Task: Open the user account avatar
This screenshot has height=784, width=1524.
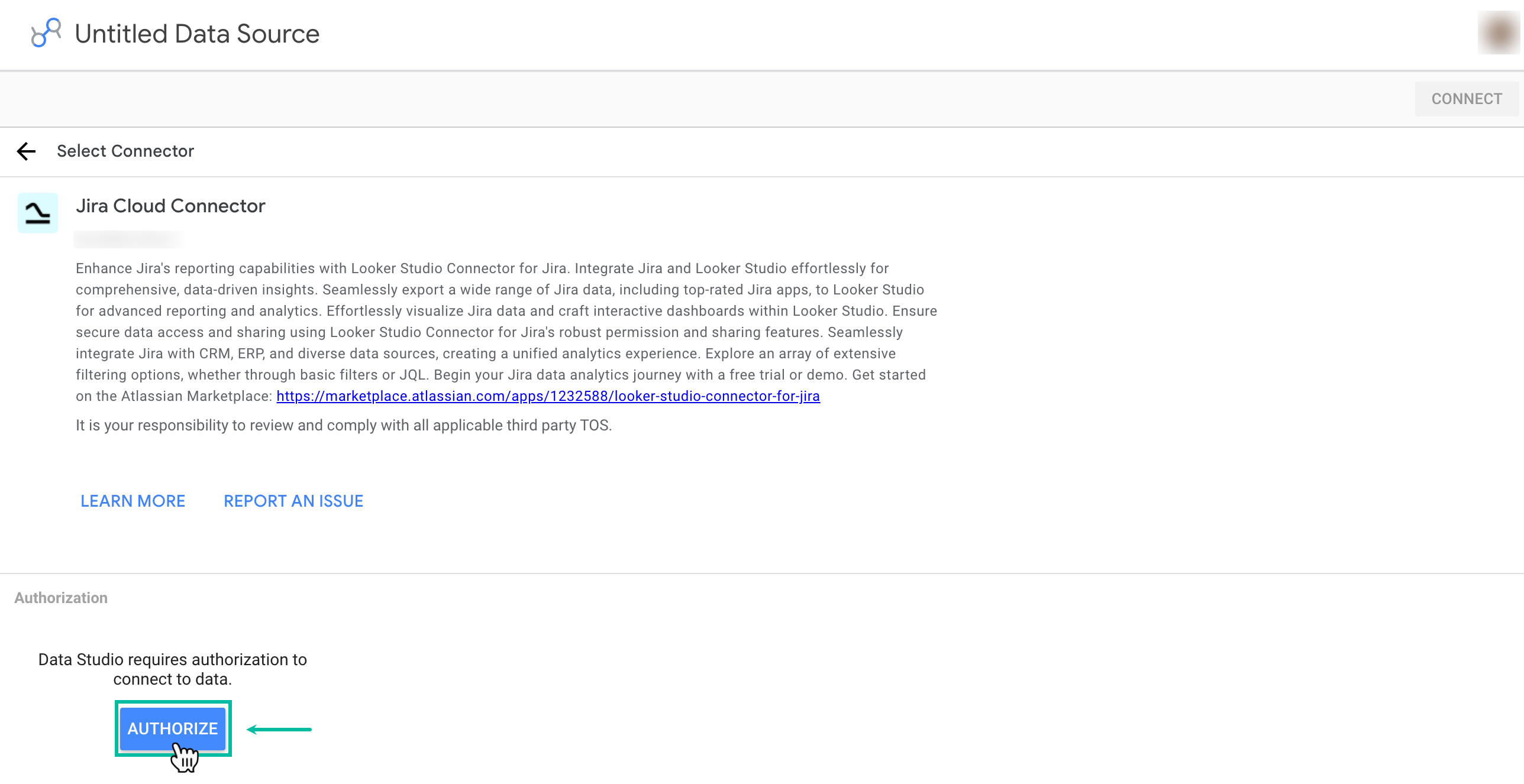Action: [1499, 33]
